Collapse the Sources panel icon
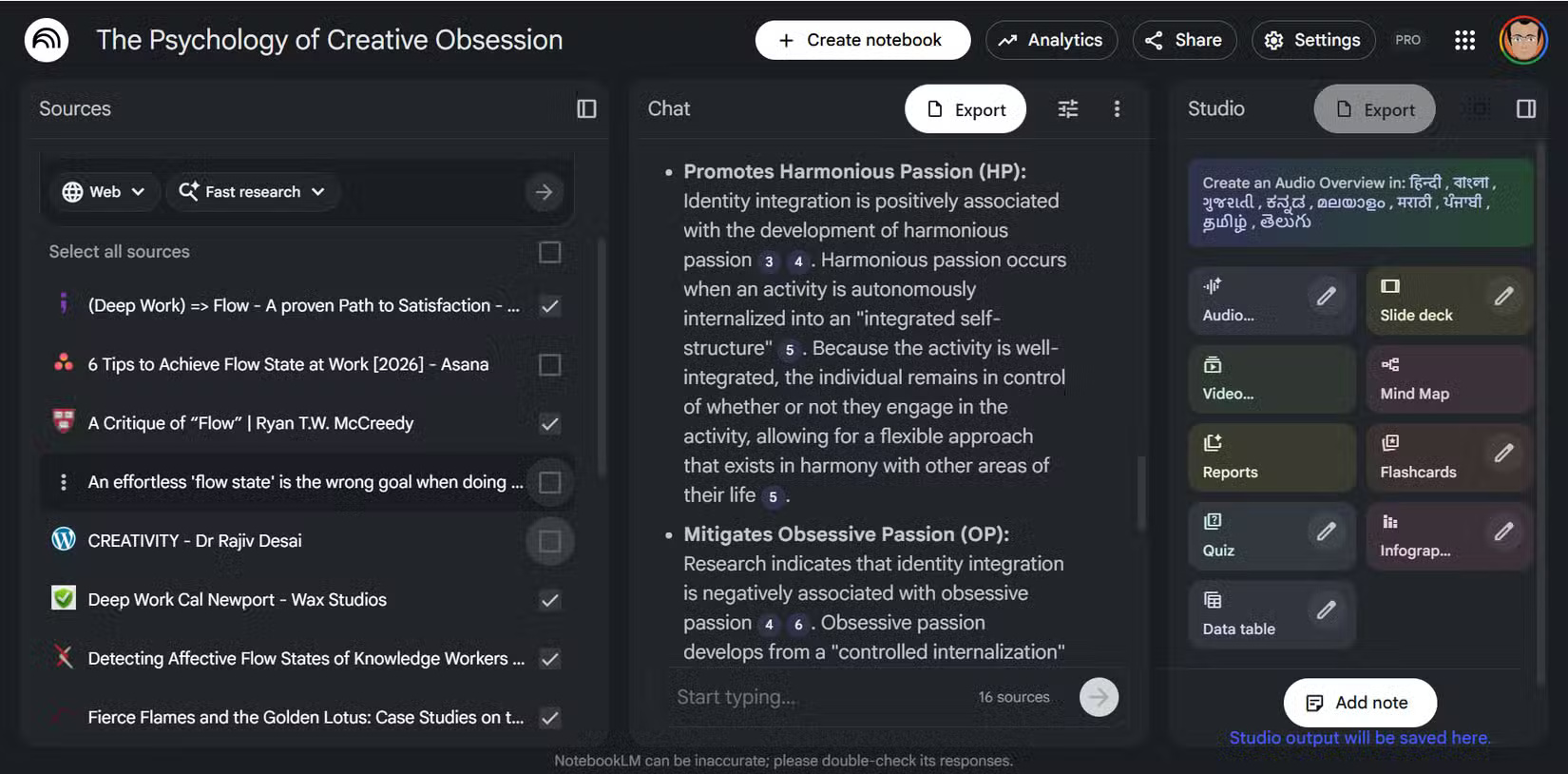Viewport: 1568px width, 774px height. pyautogui.click(x=586, y=109)
